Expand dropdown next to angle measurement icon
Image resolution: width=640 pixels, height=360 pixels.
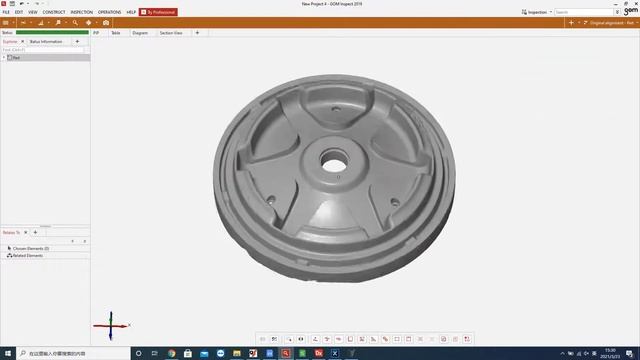pyautogui.click(x=49, y=23)
